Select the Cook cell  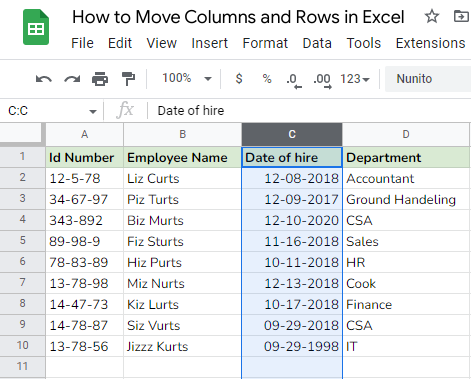pos(406,283)
